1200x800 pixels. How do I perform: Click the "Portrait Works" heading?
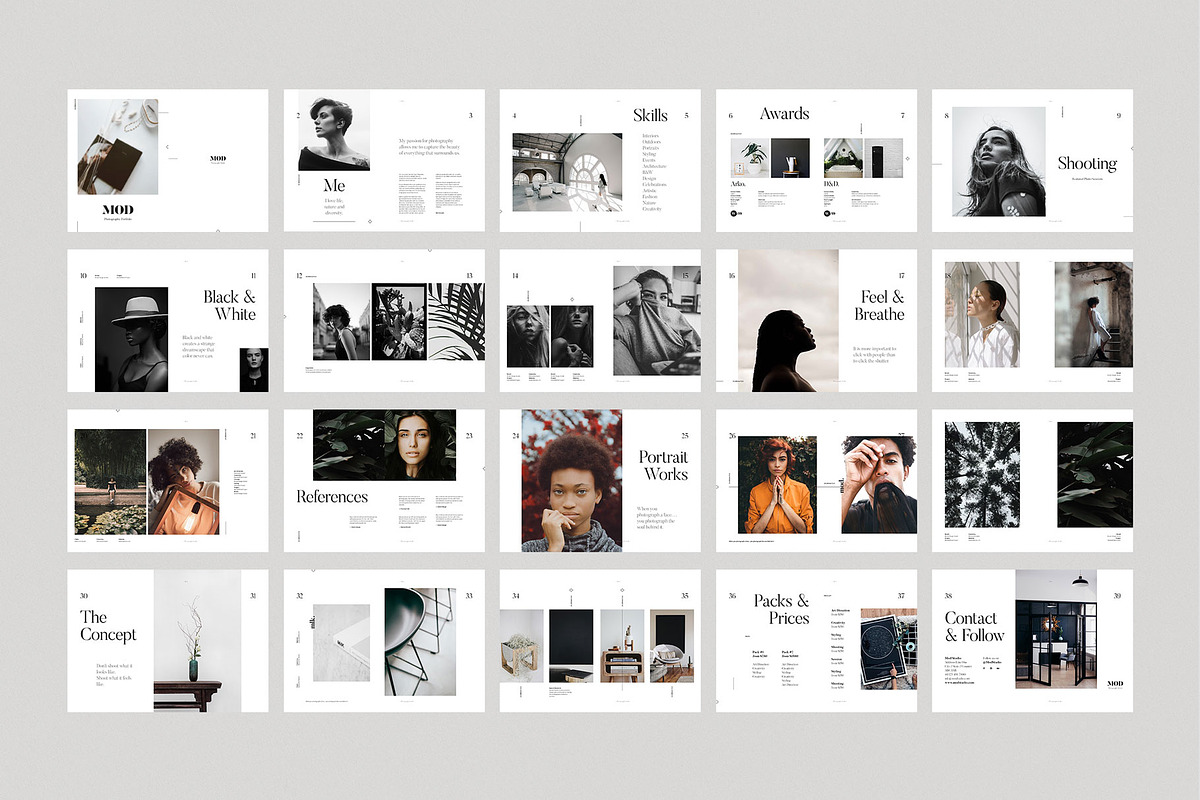point(665,465)
